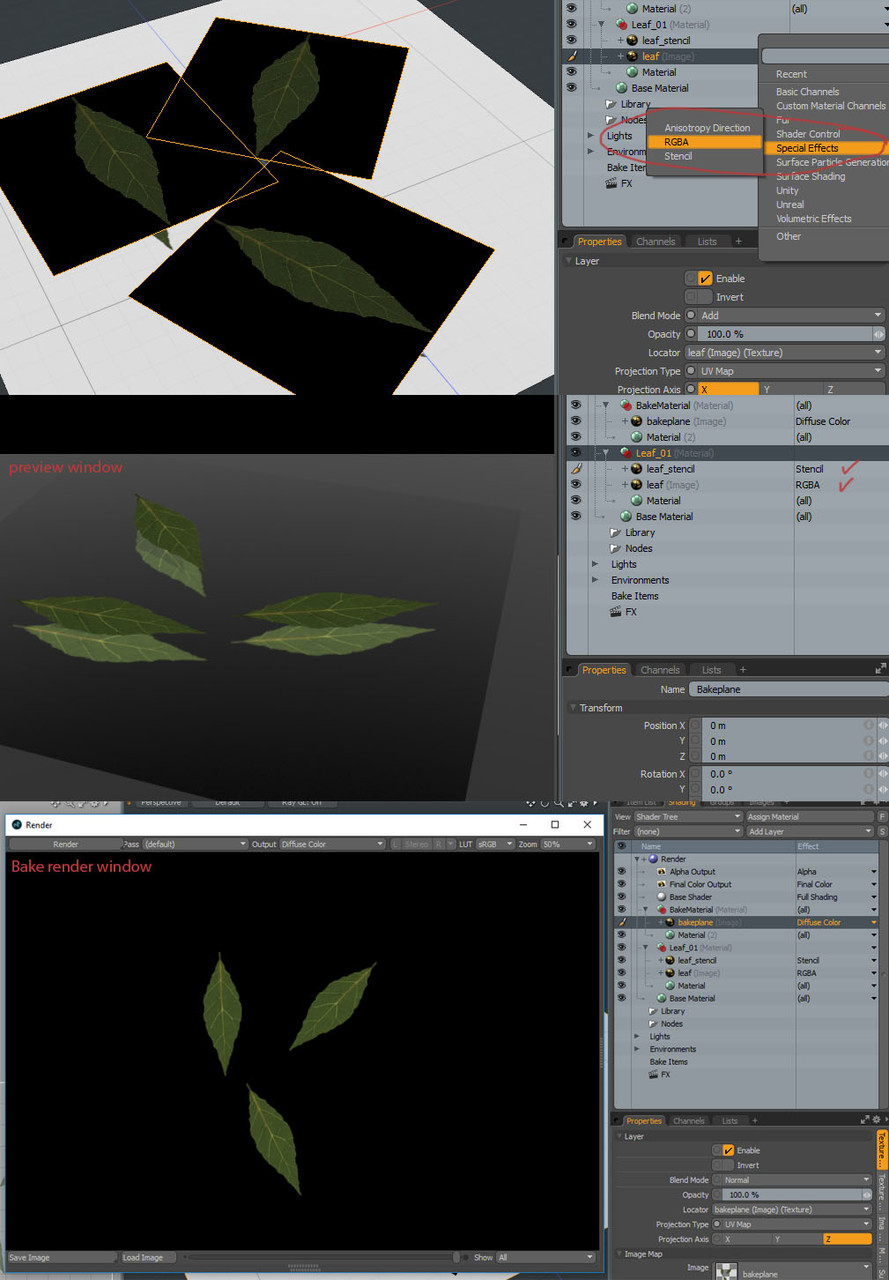Select Stencil in the effects submenu
The image size is (889, 1280).
pos(677,156)
